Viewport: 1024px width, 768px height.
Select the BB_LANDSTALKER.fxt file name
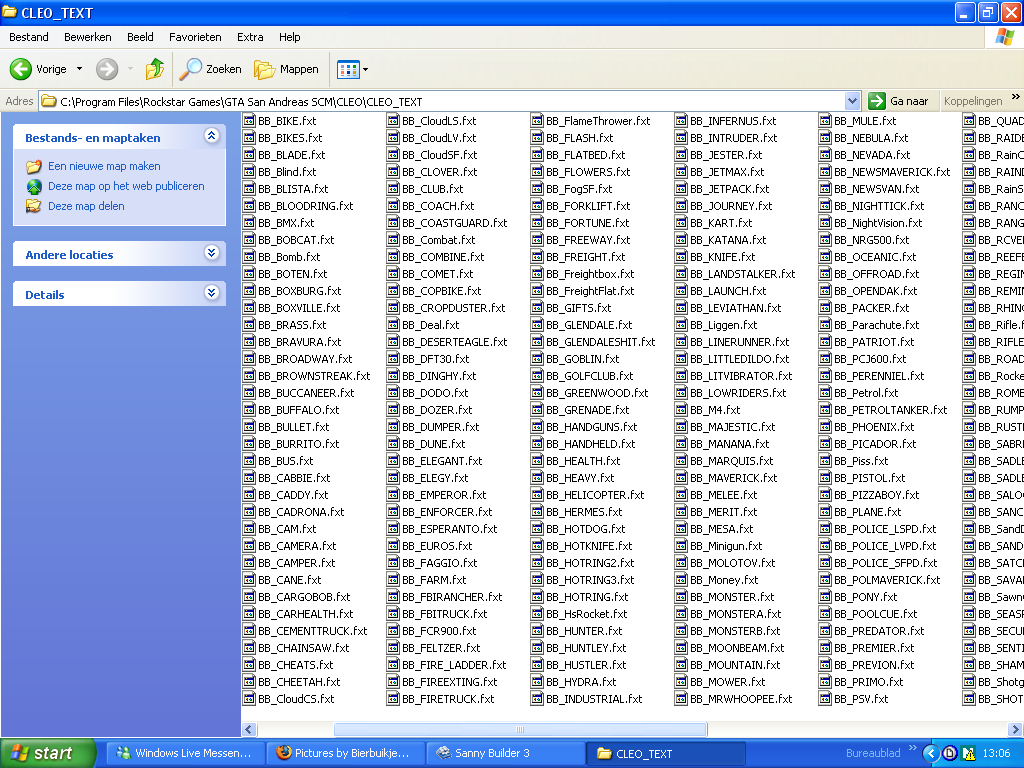tap(743, 274)
